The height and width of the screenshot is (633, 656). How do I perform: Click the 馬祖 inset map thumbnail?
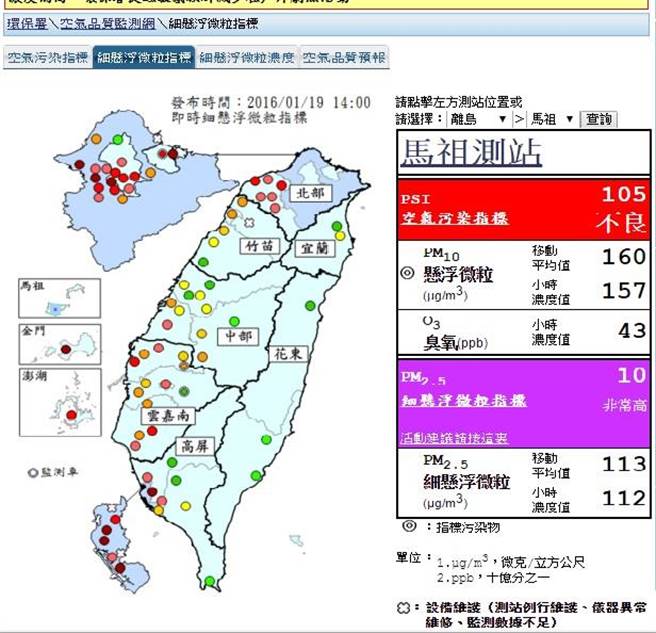[59, 298]
